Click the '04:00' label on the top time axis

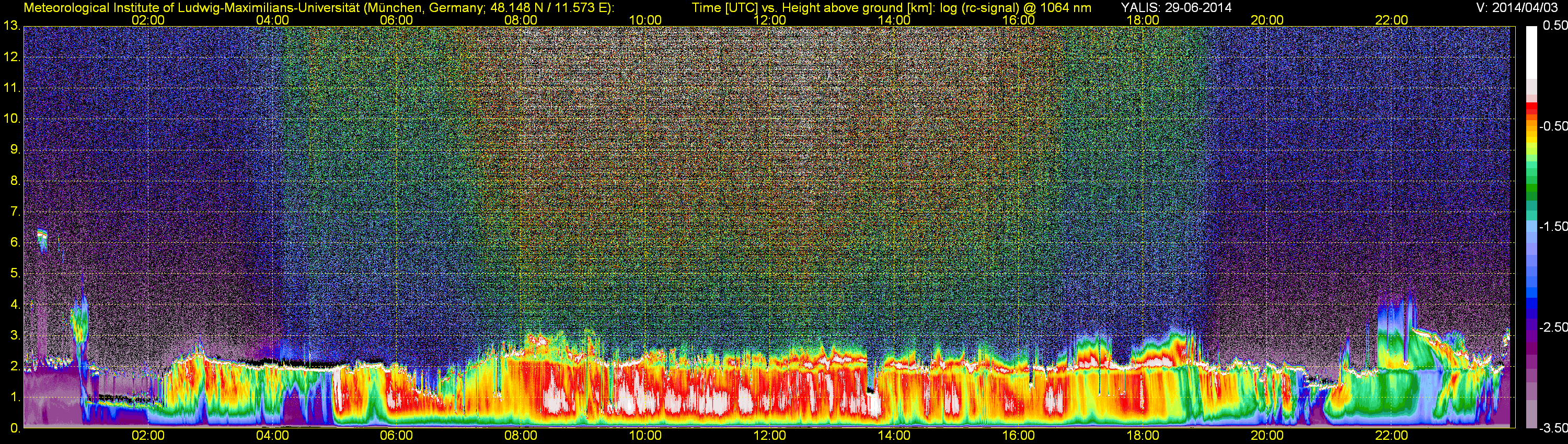(x=272, y=20)
